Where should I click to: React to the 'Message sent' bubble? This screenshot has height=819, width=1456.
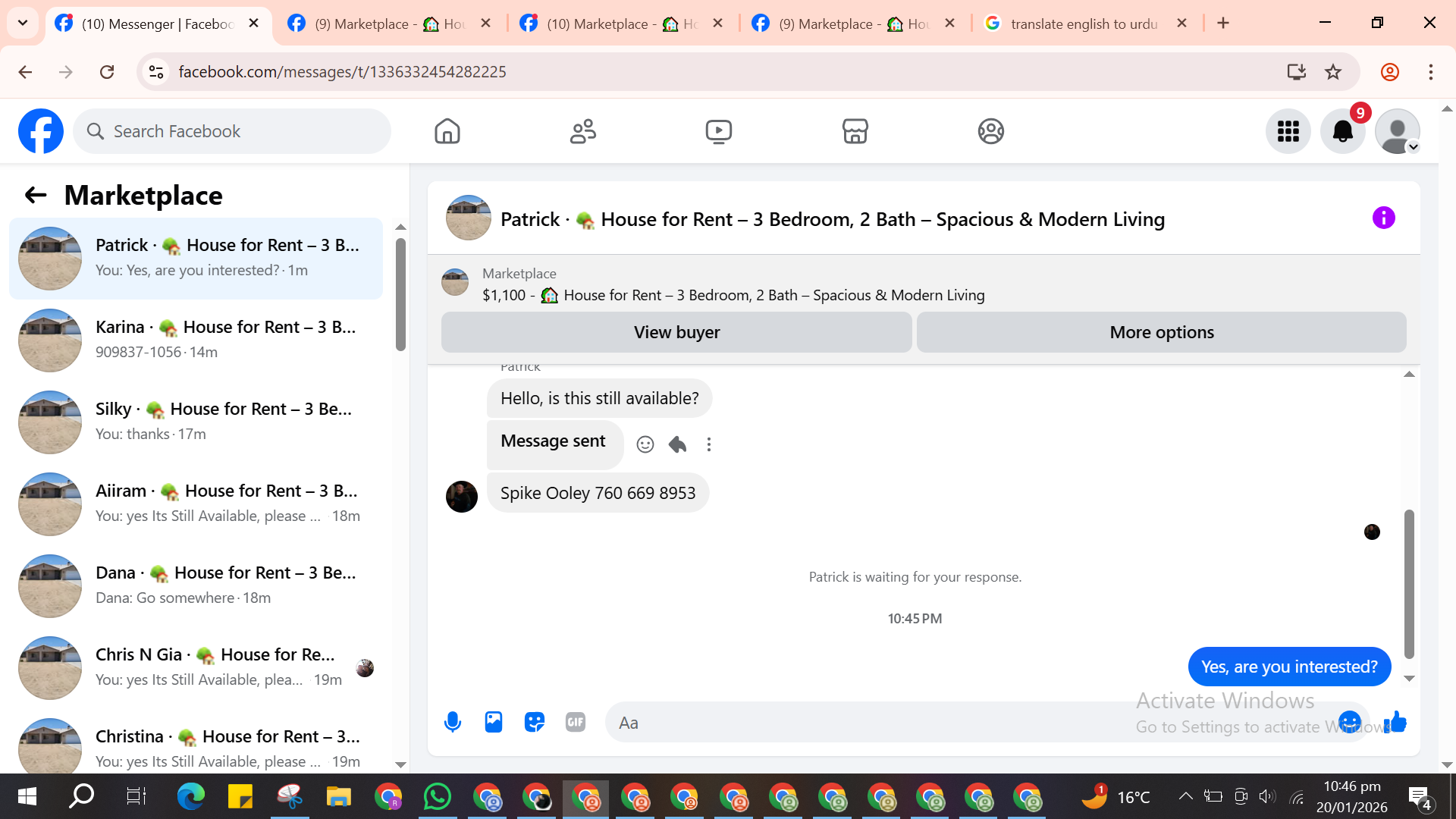[645, 444]
